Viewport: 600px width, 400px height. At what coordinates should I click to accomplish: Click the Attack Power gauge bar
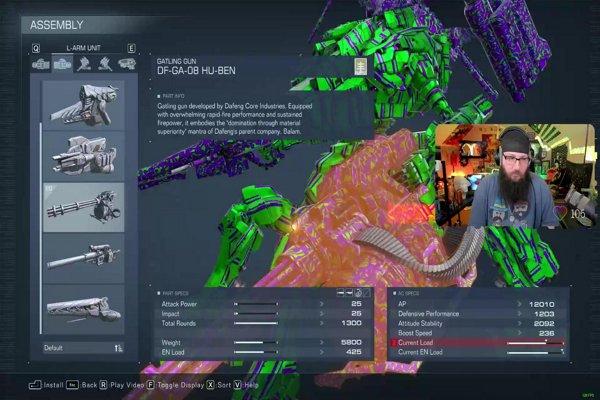click(256, 304)
